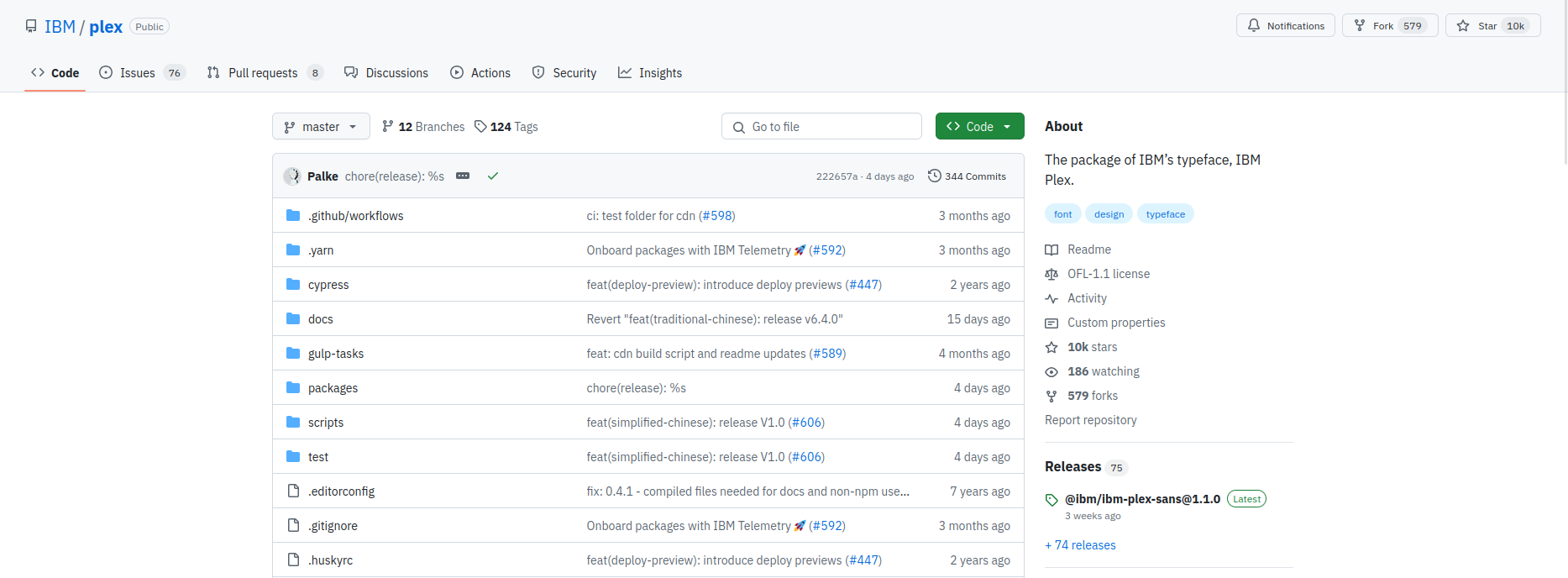Open the Security tab
The height and width of the screenshot is (578, 1568).
(x=564, y=73)
